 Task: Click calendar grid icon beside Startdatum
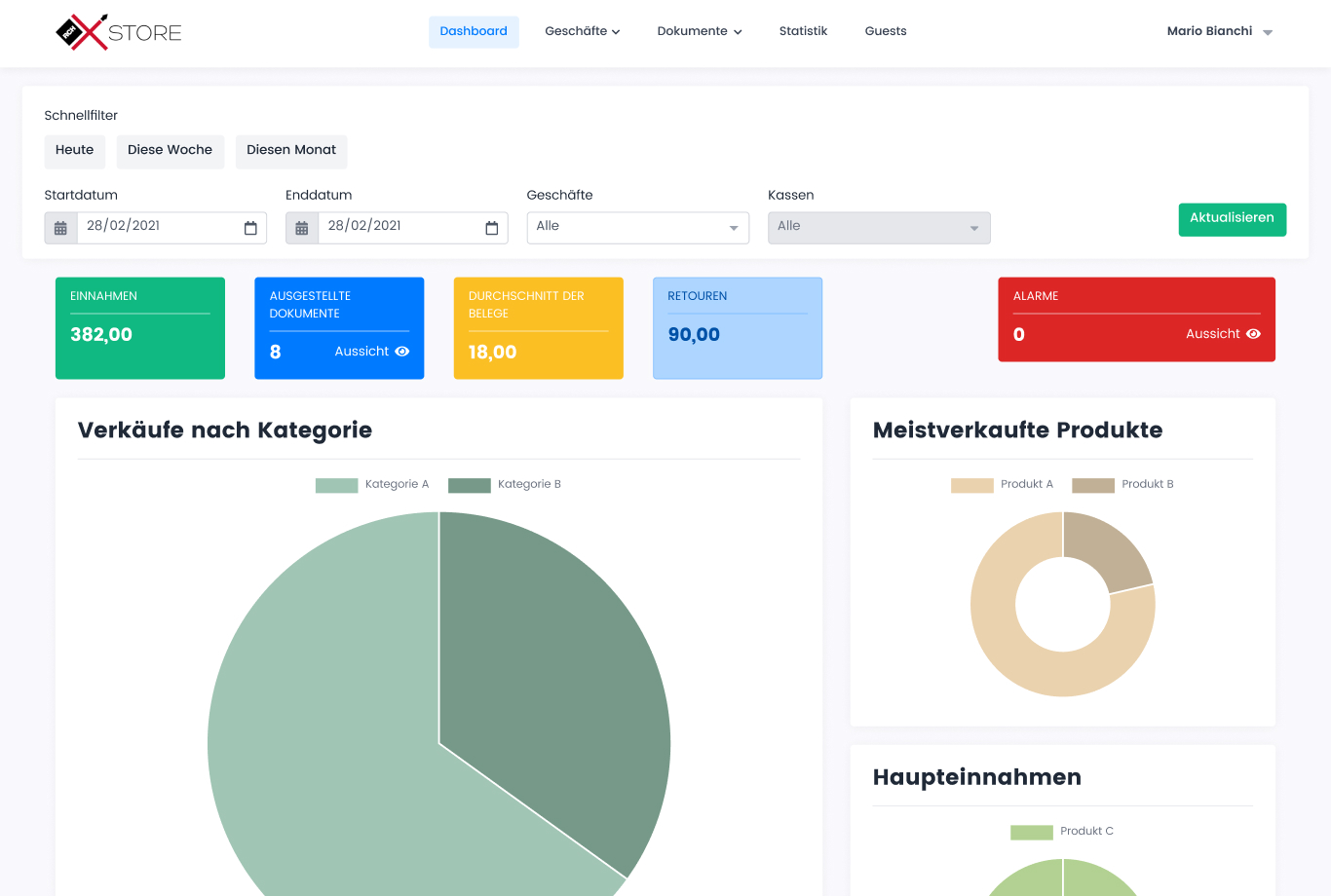click(60, 228)
